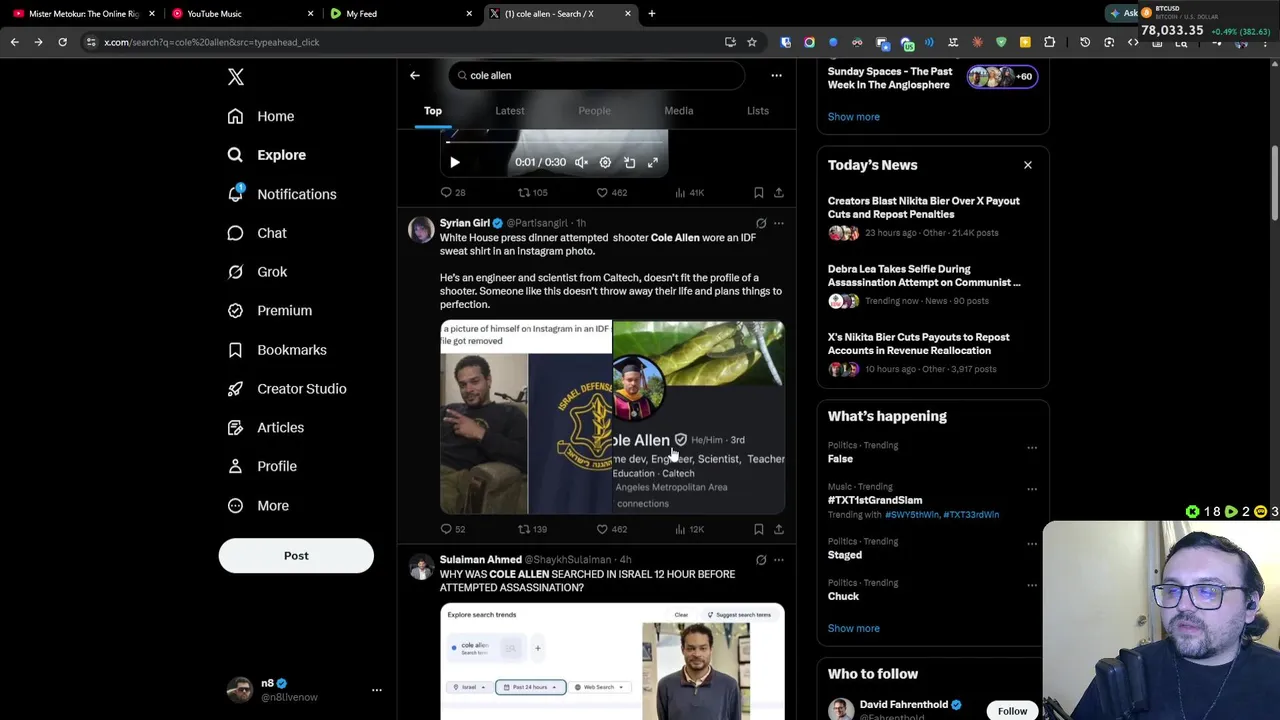Open Syrian Girl's profile avatar
1280x720 pixels.
point(421,230)
